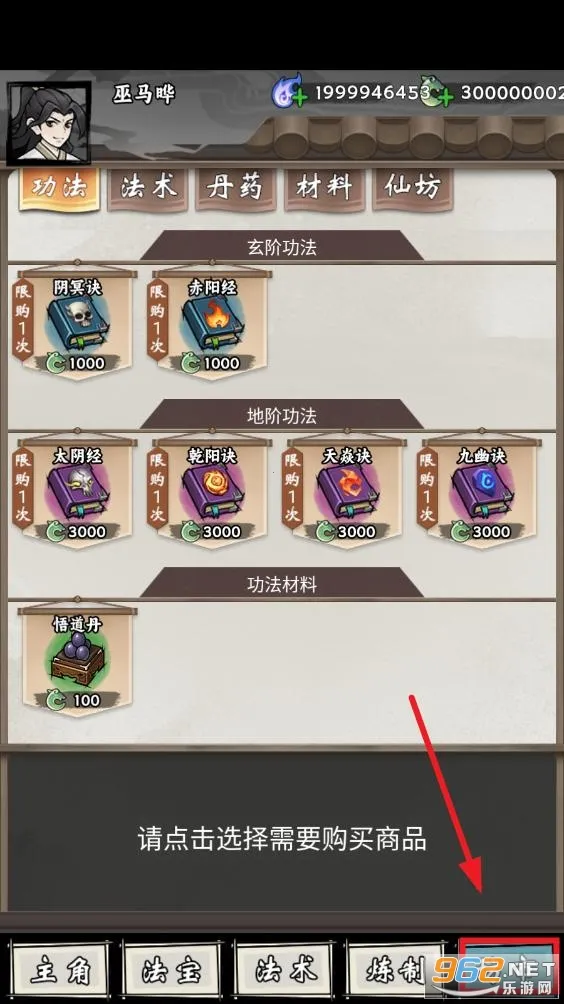
Task: Select the 阴冥诀 skull book item
Action: tap(77, 325)
